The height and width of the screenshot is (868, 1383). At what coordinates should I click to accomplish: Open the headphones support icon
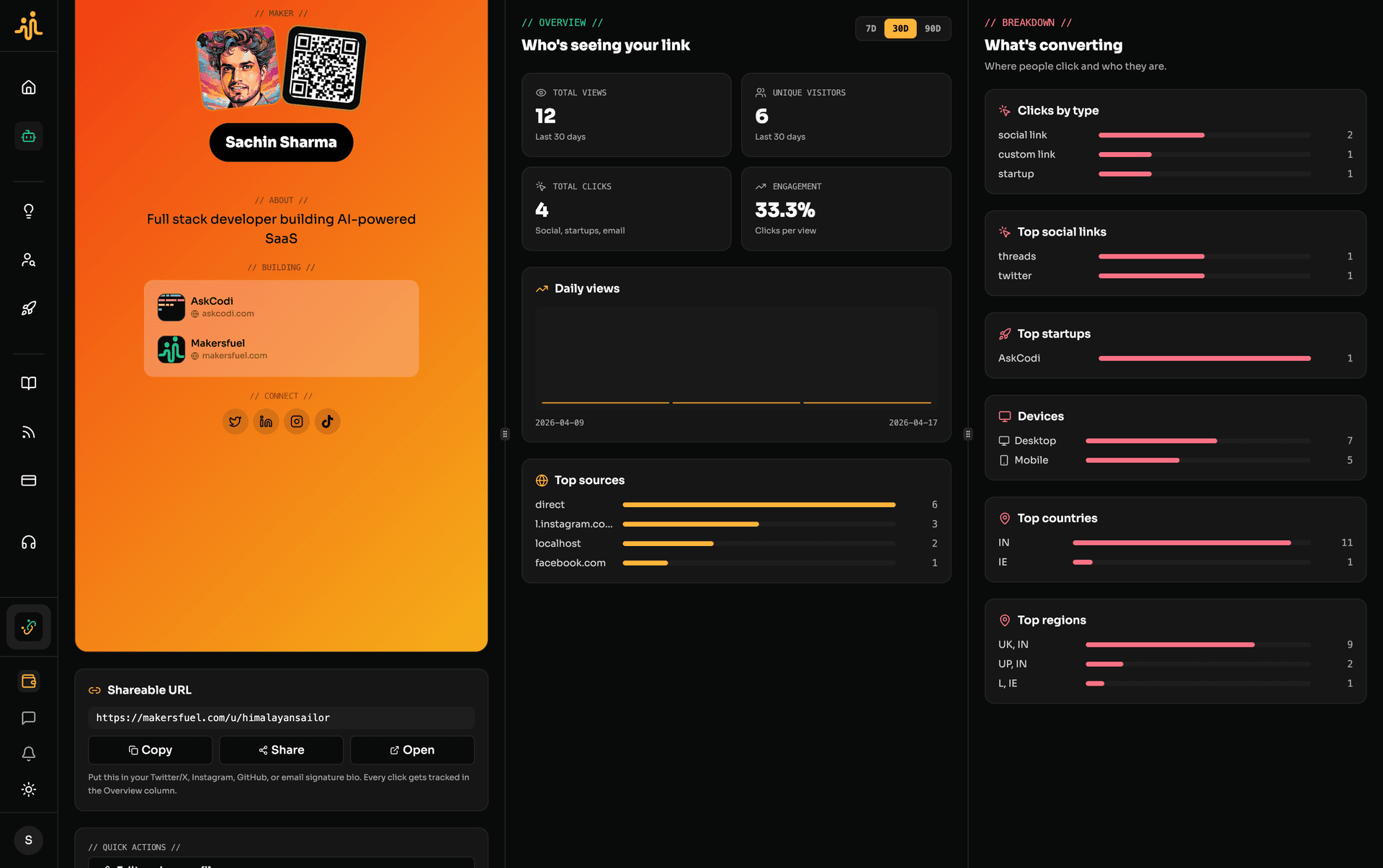(x=29, y=542)
